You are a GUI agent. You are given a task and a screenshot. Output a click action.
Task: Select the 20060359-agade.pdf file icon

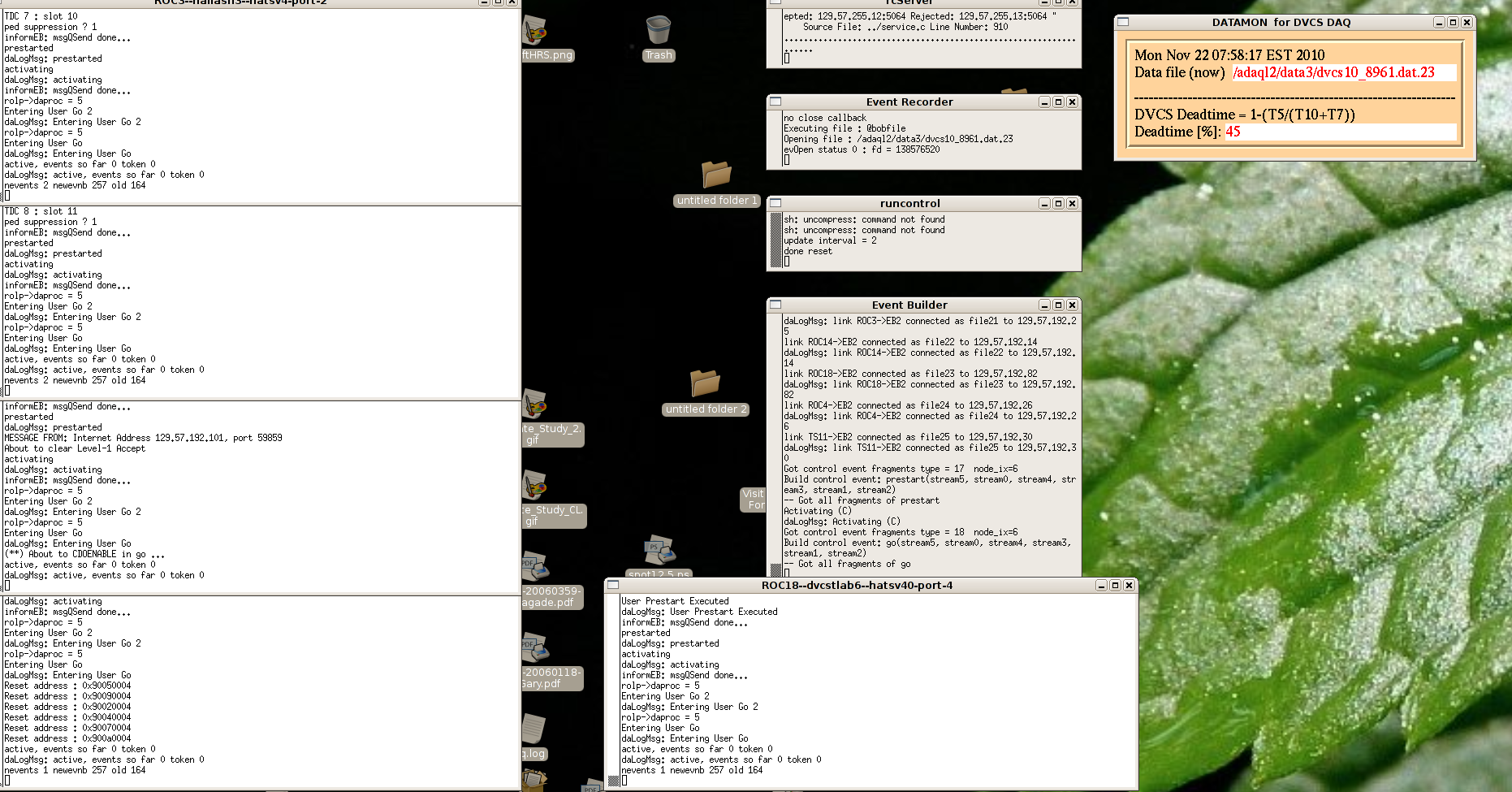pyautogui.click(x=535, y=566)
